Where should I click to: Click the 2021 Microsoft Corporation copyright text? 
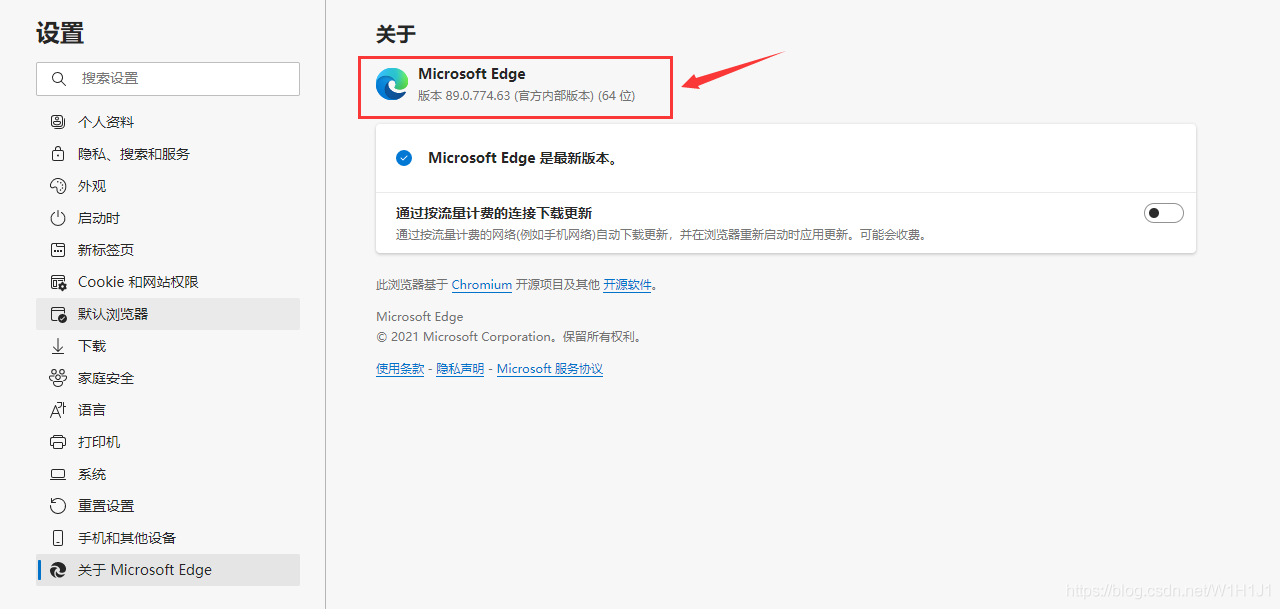(510, 337)
